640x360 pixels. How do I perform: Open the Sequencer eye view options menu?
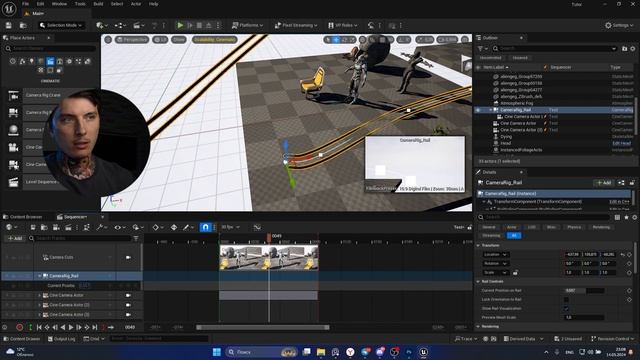point(119,227)
